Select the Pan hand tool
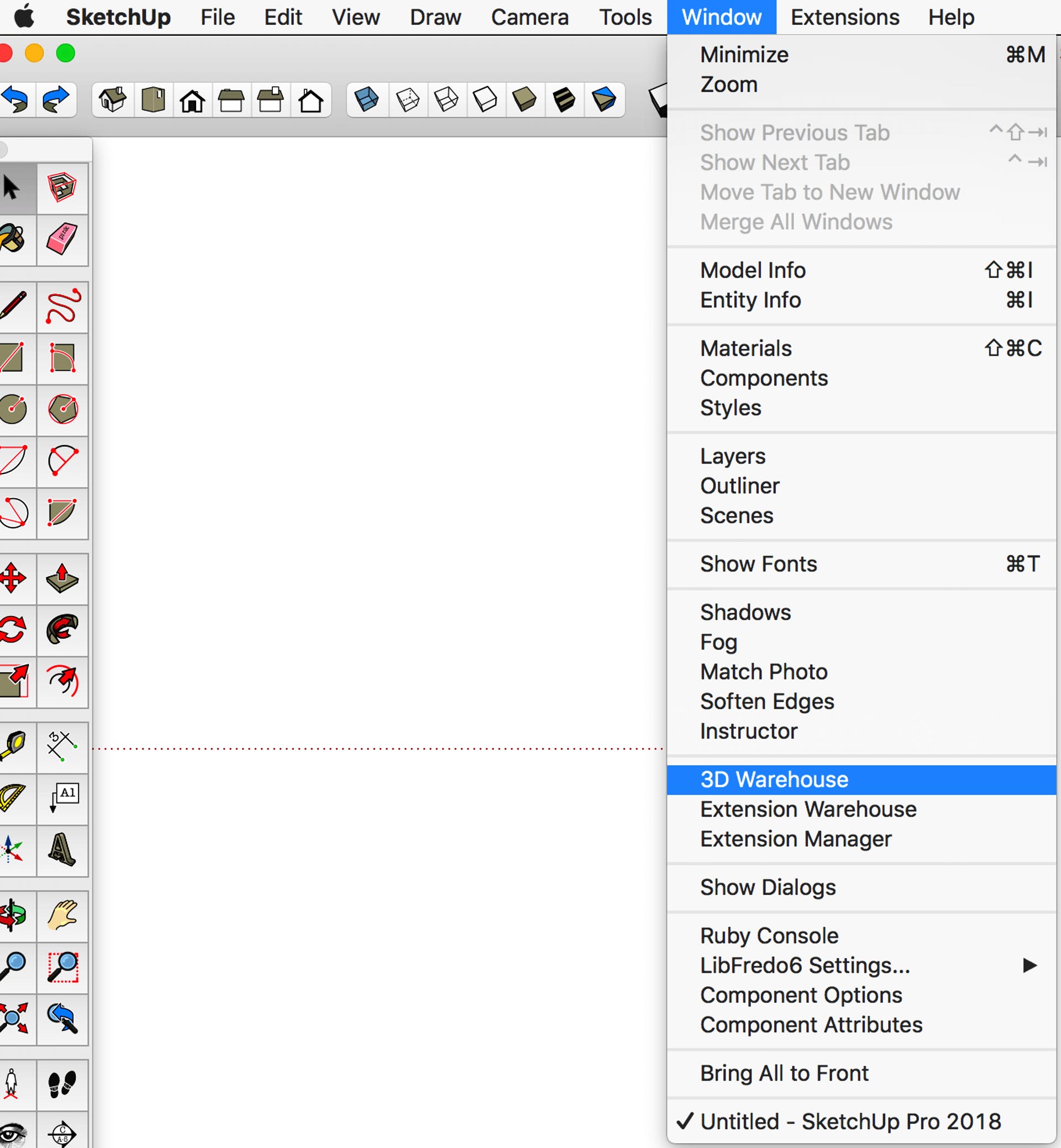This screenshot has height=1148, width=1061. [62, 915]
